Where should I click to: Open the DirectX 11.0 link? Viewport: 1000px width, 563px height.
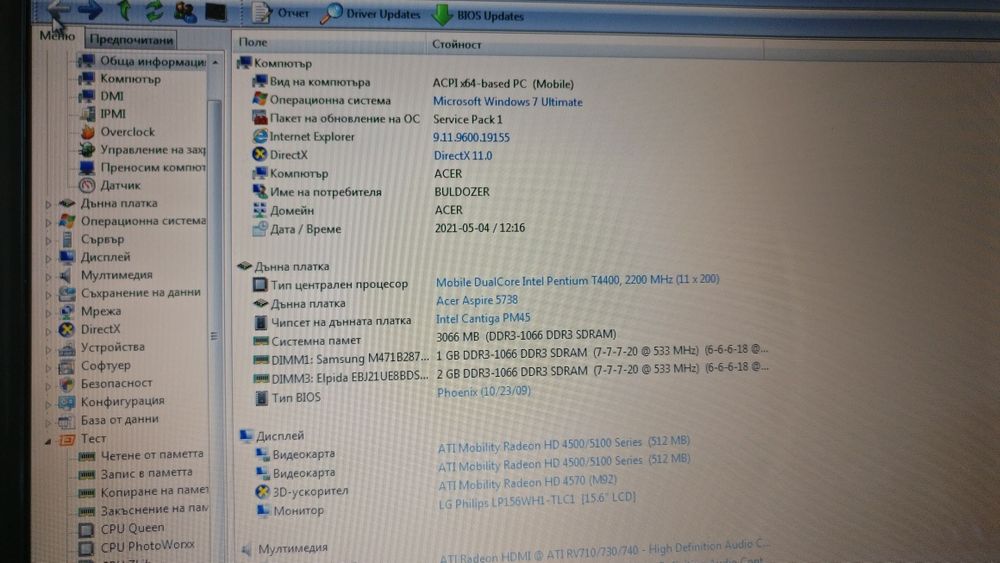pos(463,156)
